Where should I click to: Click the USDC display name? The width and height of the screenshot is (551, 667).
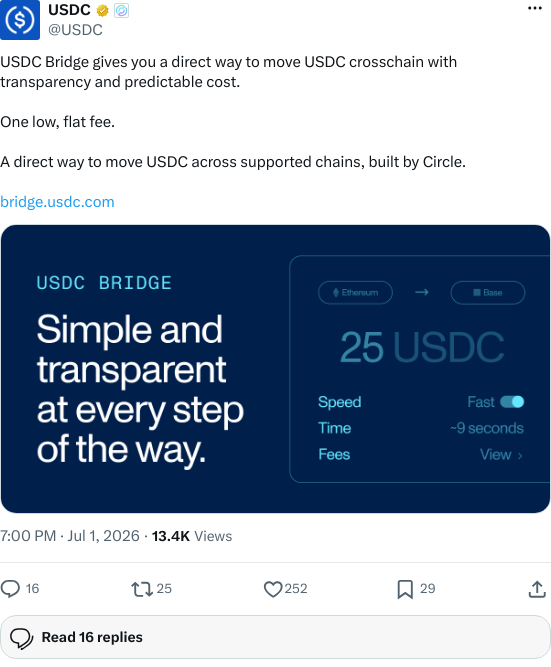69,10
